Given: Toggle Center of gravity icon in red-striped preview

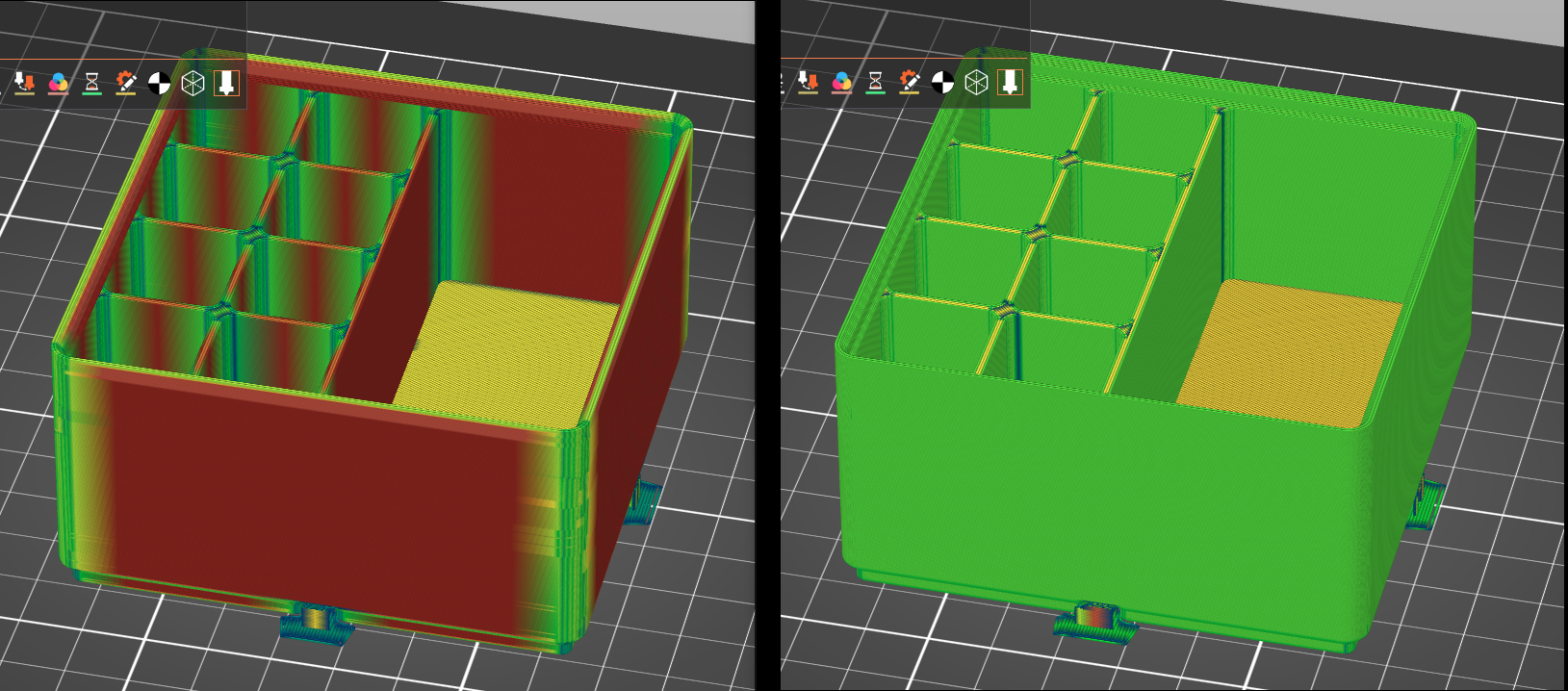Looking at the screenshot, I should [x=160, y=84].
